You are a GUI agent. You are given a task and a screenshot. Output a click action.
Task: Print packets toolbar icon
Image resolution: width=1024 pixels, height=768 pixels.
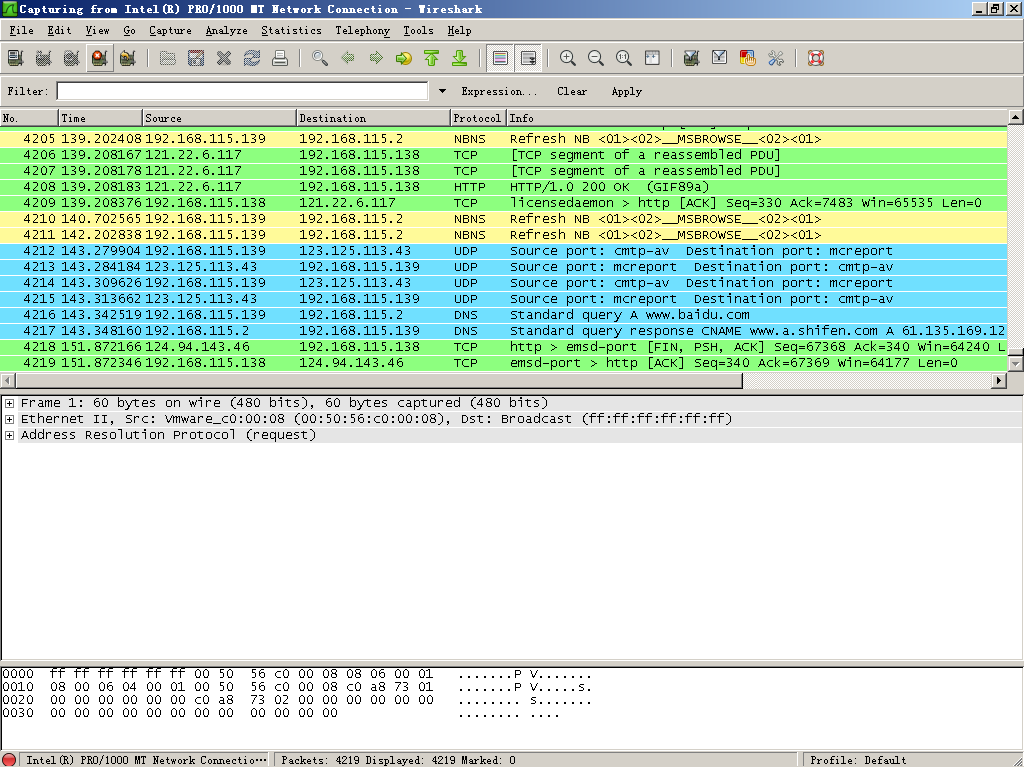[280, 58]
